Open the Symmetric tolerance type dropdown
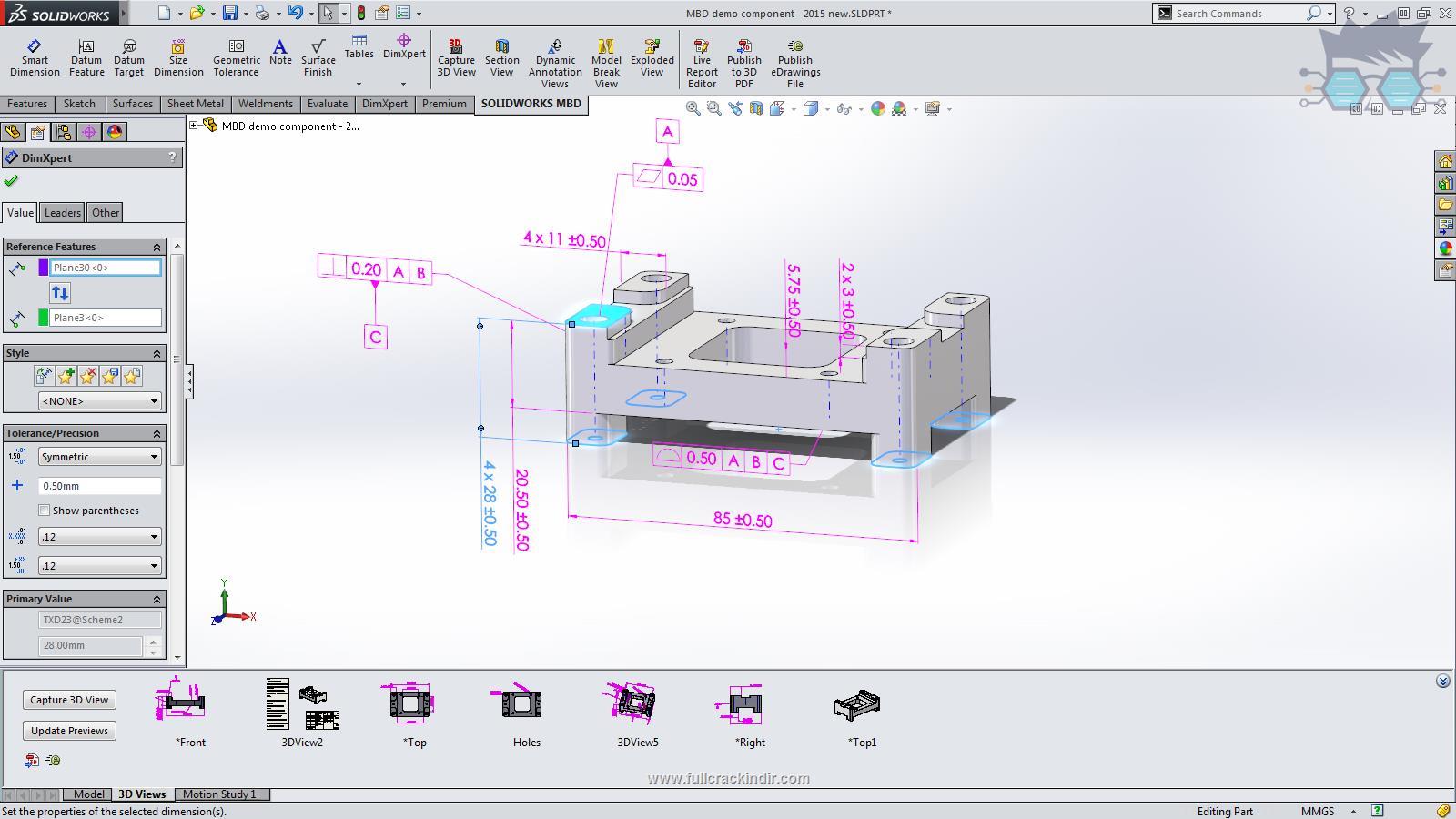The width and height of the screenshot is (1456, 819). click(x=99, y=457)
